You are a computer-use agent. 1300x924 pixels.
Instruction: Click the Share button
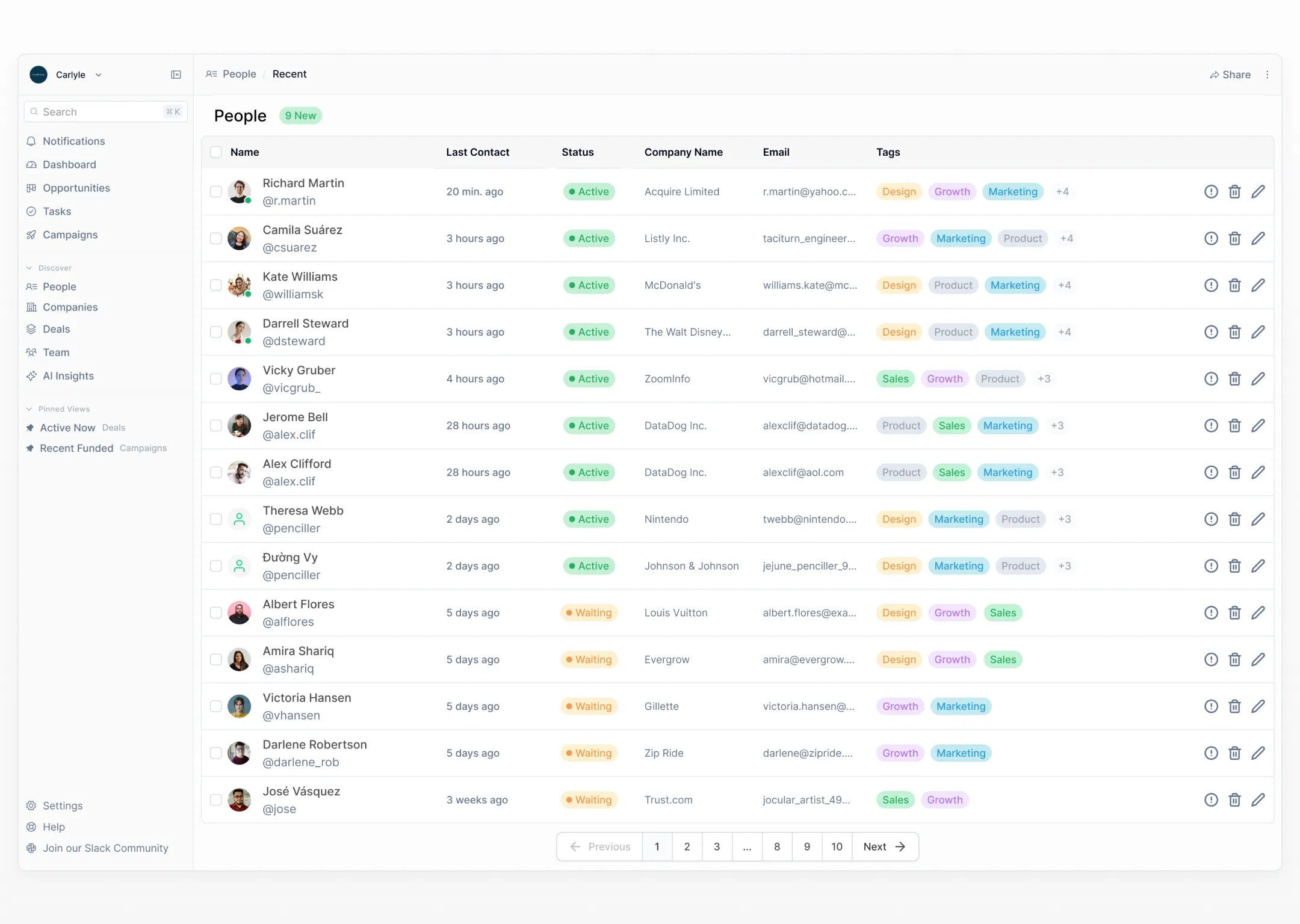[1230, 75]
